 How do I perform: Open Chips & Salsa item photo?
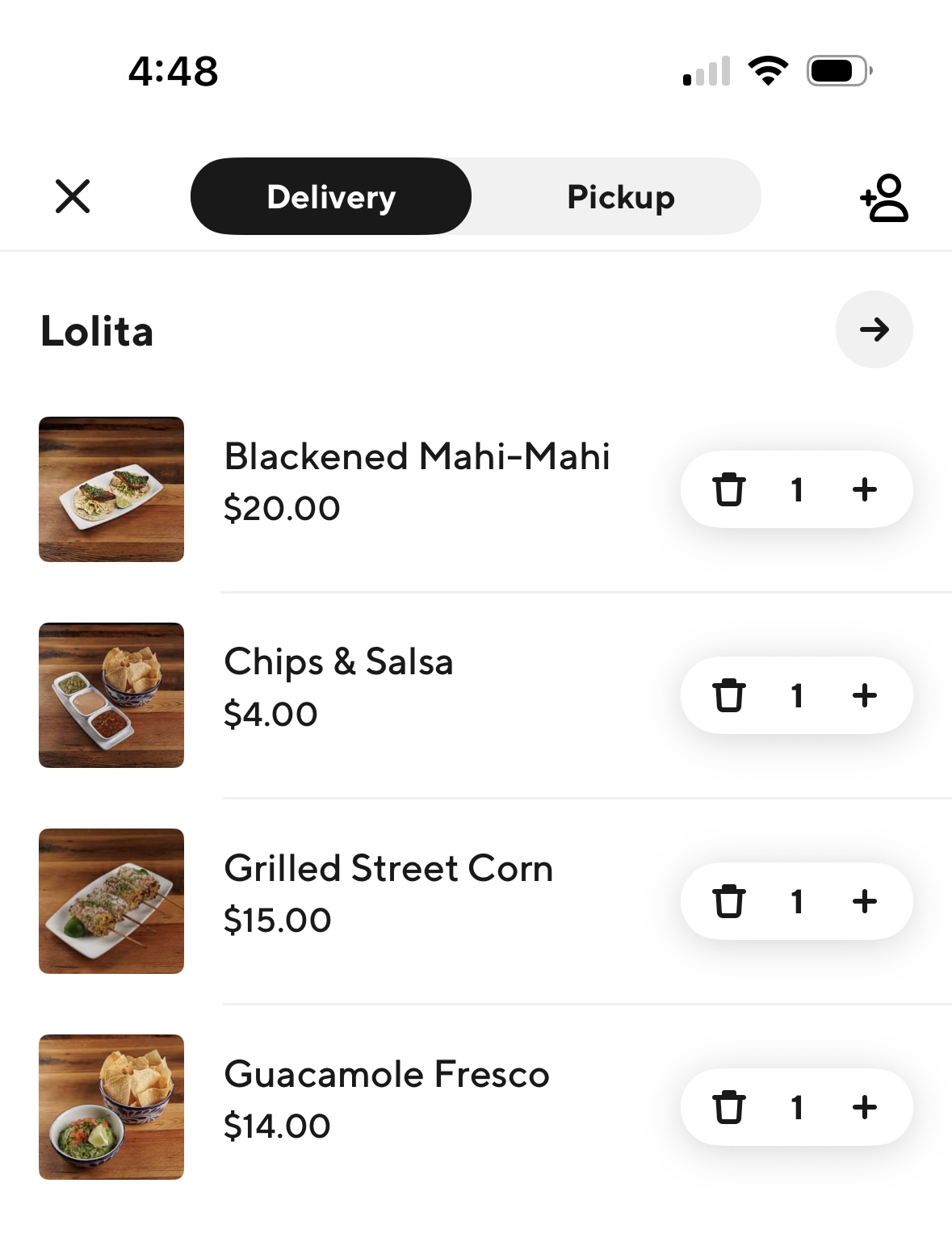coord(111,695)
